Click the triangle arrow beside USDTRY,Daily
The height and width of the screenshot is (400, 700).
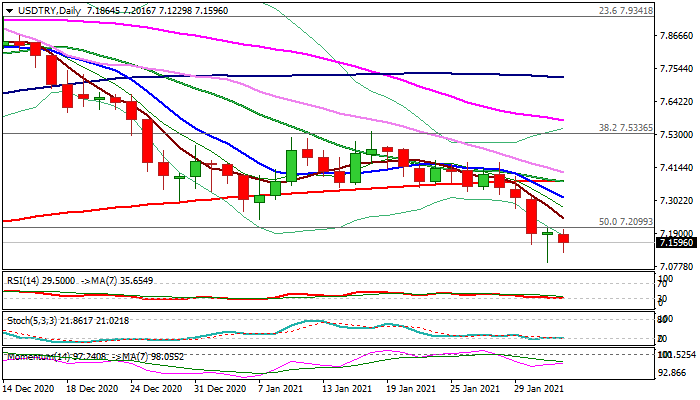click(x=9, y=9)
